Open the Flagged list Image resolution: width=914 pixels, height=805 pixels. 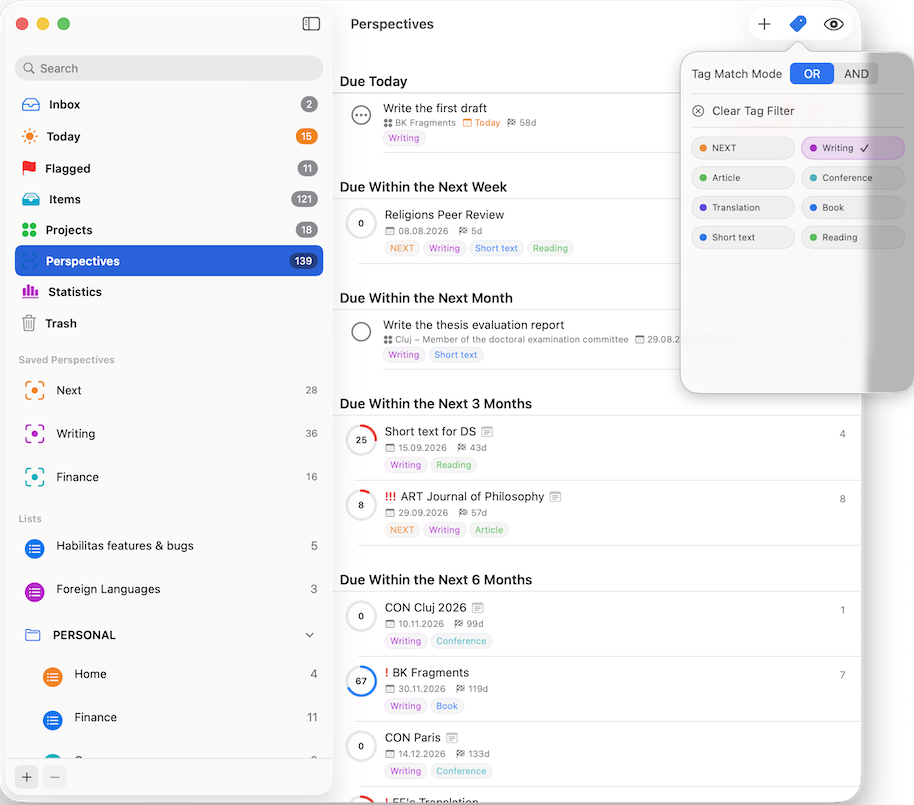pyautogui.click(x=169, y=168)
